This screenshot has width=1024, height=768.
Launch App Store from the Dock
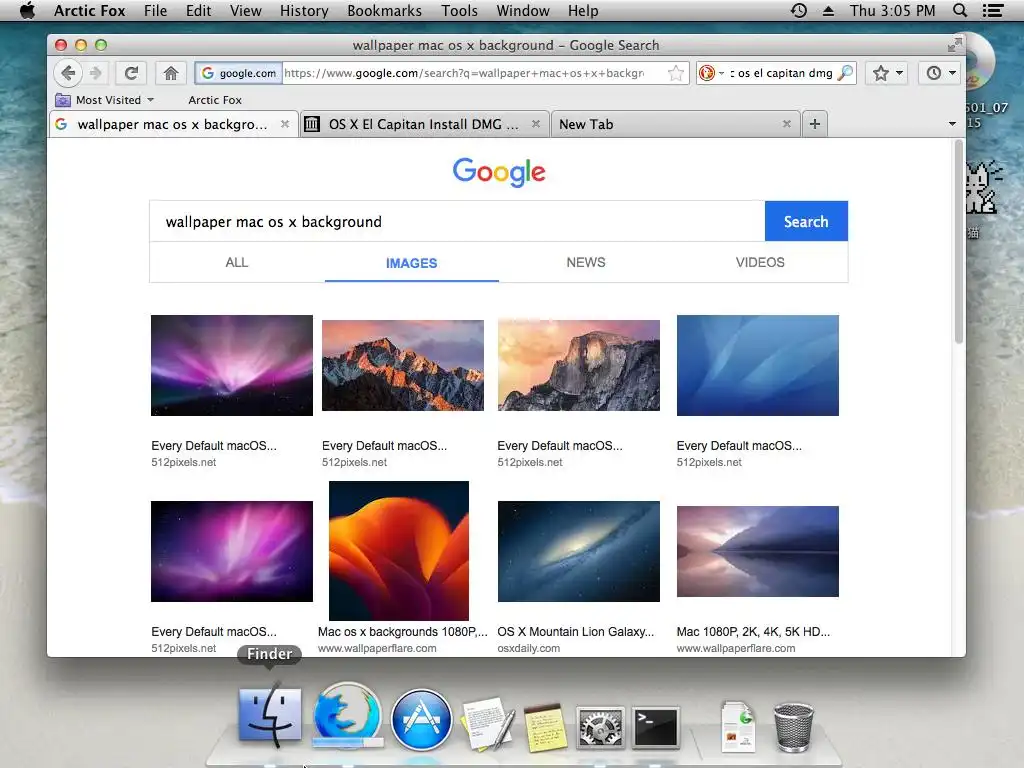421,720
